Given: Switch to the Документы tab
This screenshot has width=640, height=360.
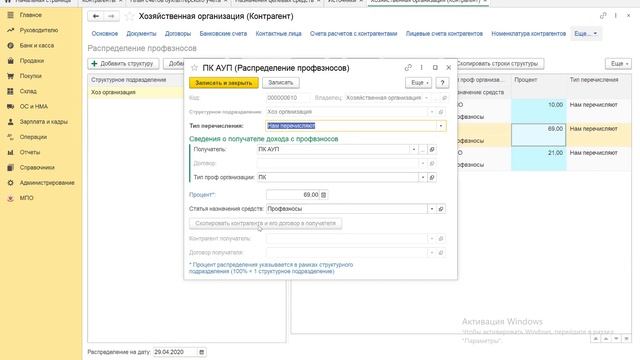Looking at the screenshot, I should pyautogui.click(x=141, y=33).
